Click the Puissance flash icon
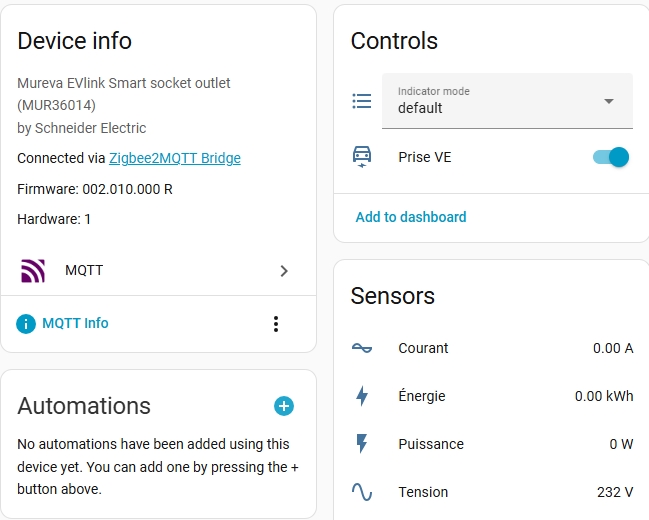Screen dimensions: 649x520 (362, 444)
